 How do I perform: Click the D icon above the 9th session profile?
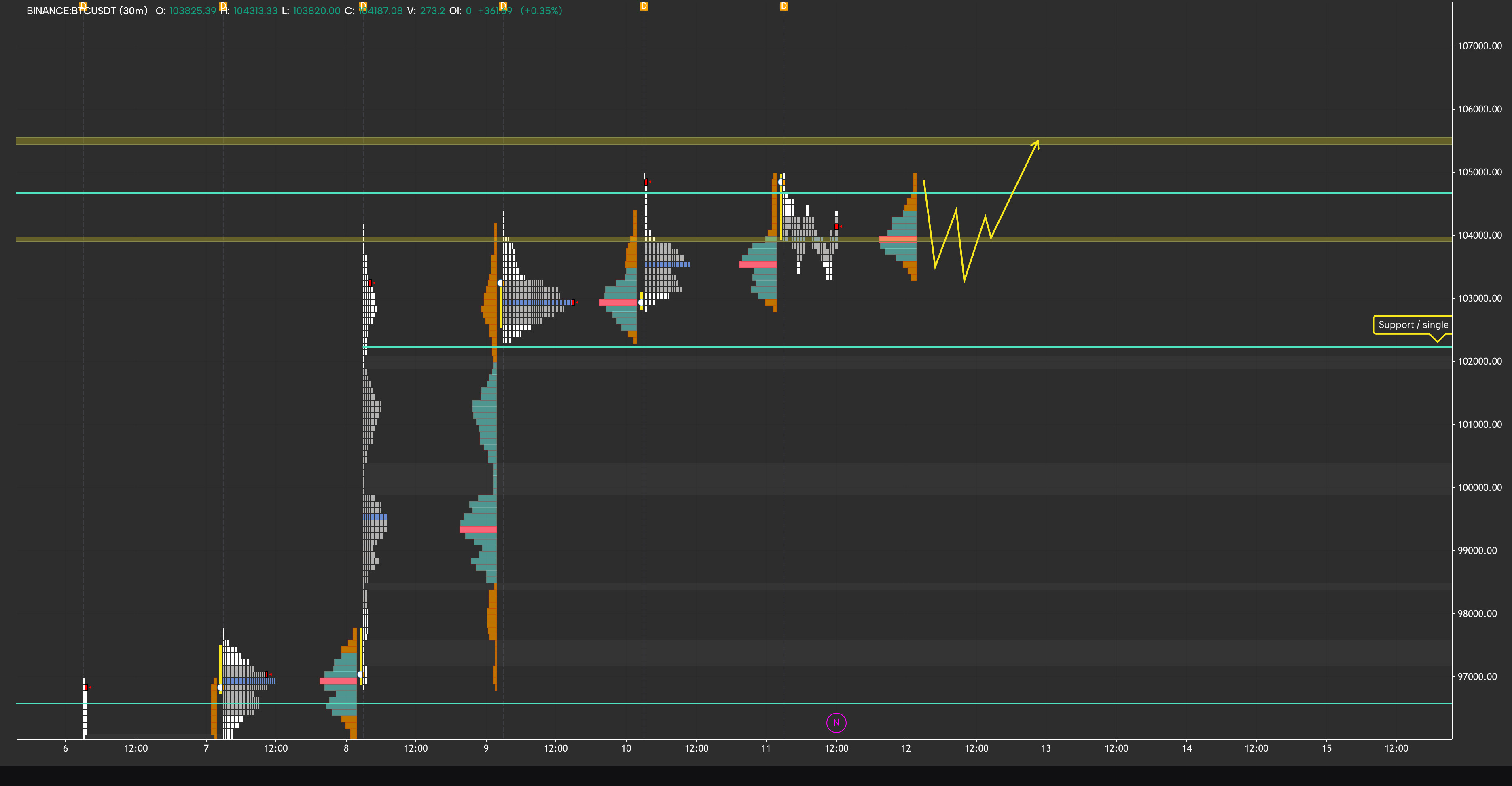pos(504,6)
